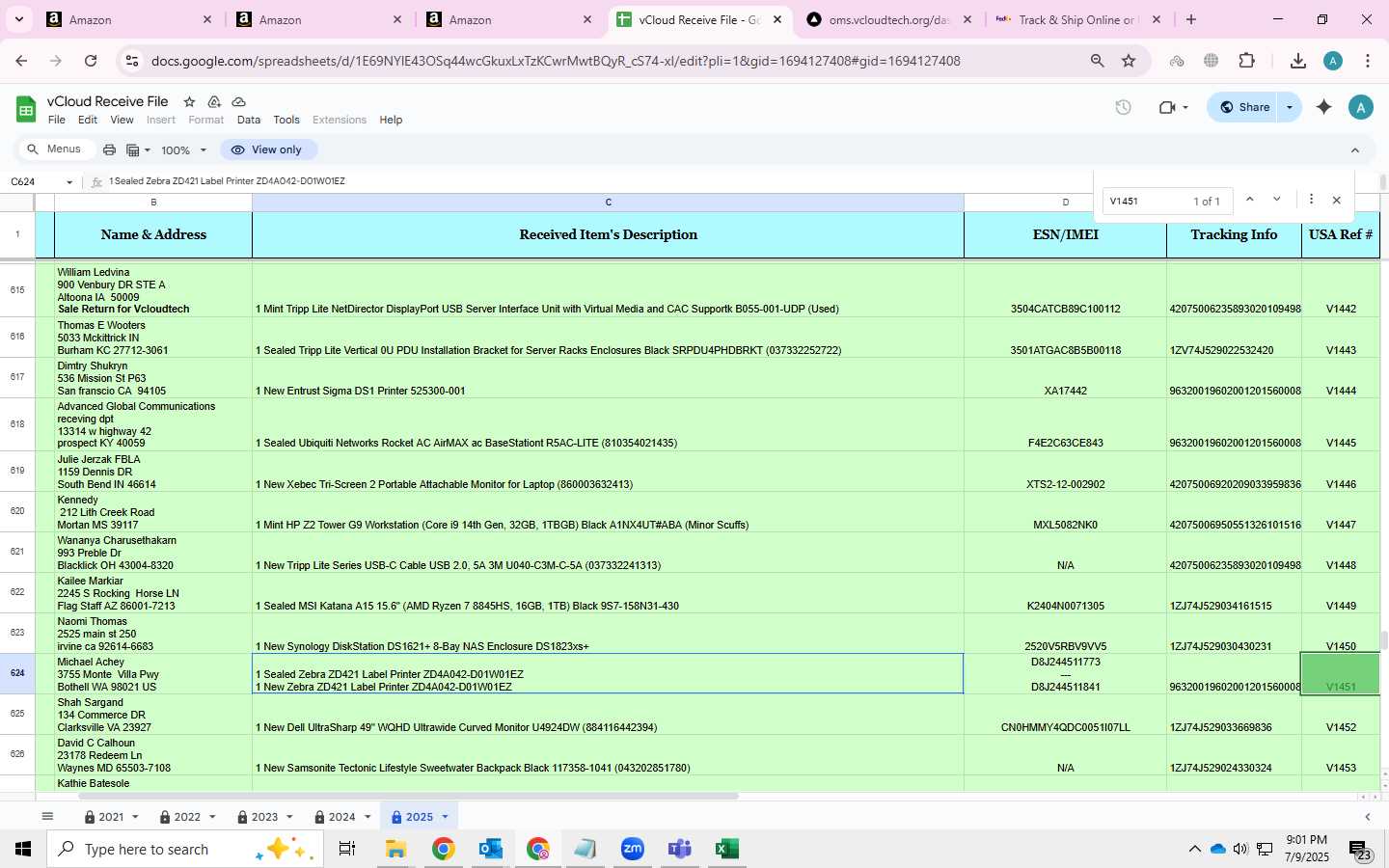Open the browser extensions puzzle icon

click(x=1246, y=61)
